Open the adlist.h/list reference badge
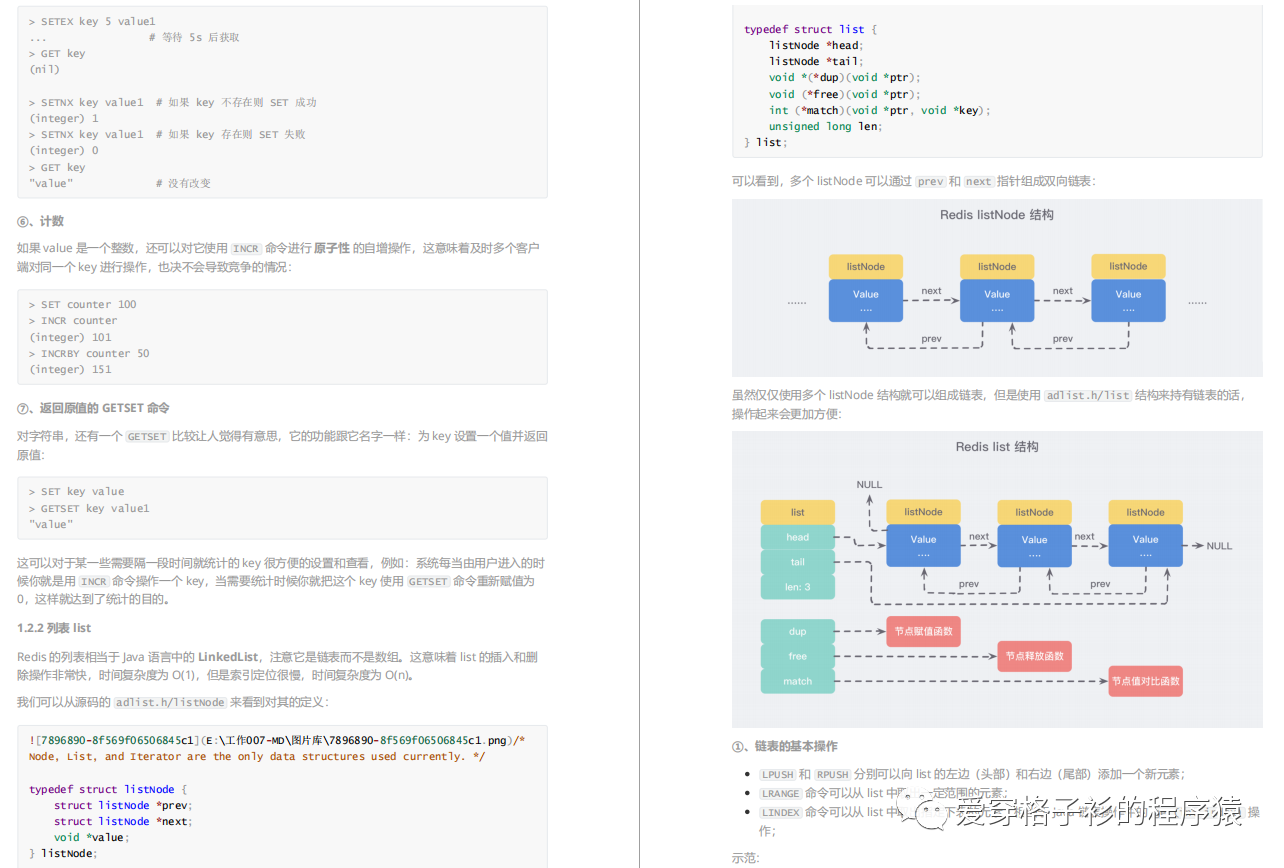 1087,394
